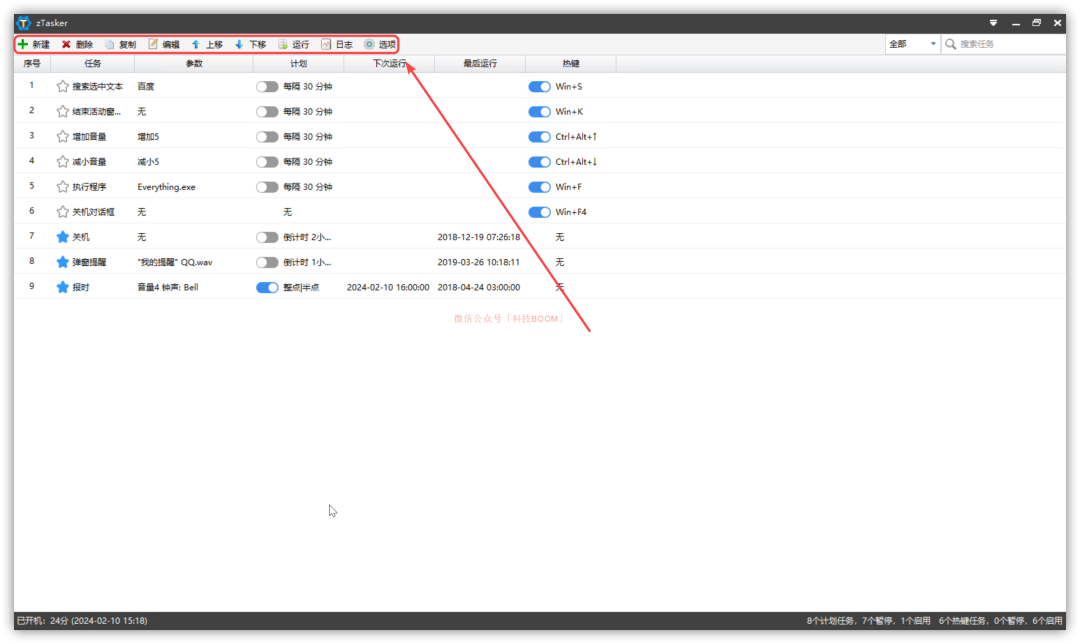Open 编辑 (Edit) from the toolbar
Image resolution: width=1080 pixels, height=644 pixels.
pos(153,44)
